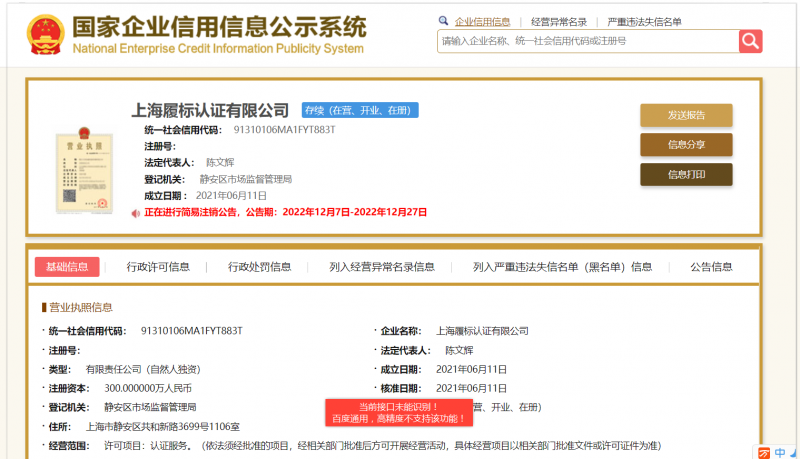Click the 经营范围 description text
The width and height of the screenshot is (800, 459).
point(382,446)
